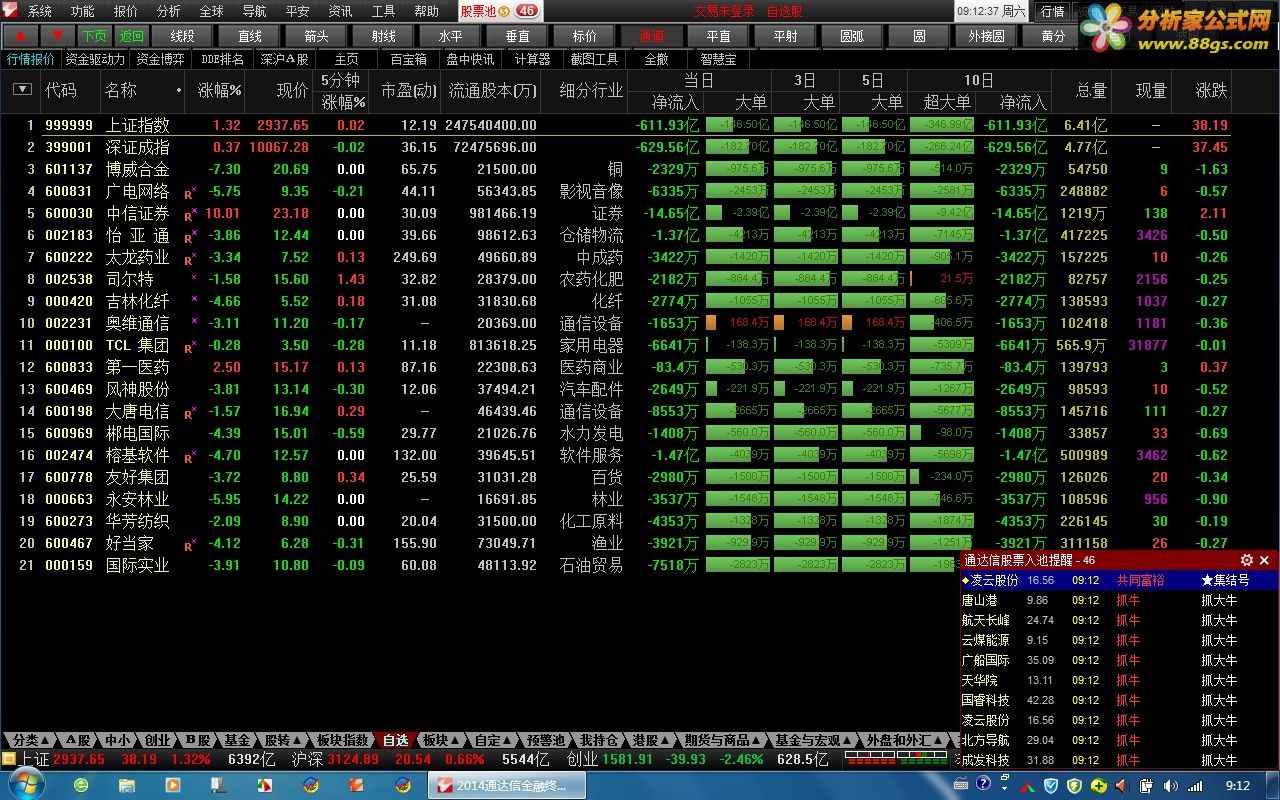The width and height of the screenshot is (1280, 800).
Task: Expand the 基金与宏观 bottom tab
Action: [814, 740]
